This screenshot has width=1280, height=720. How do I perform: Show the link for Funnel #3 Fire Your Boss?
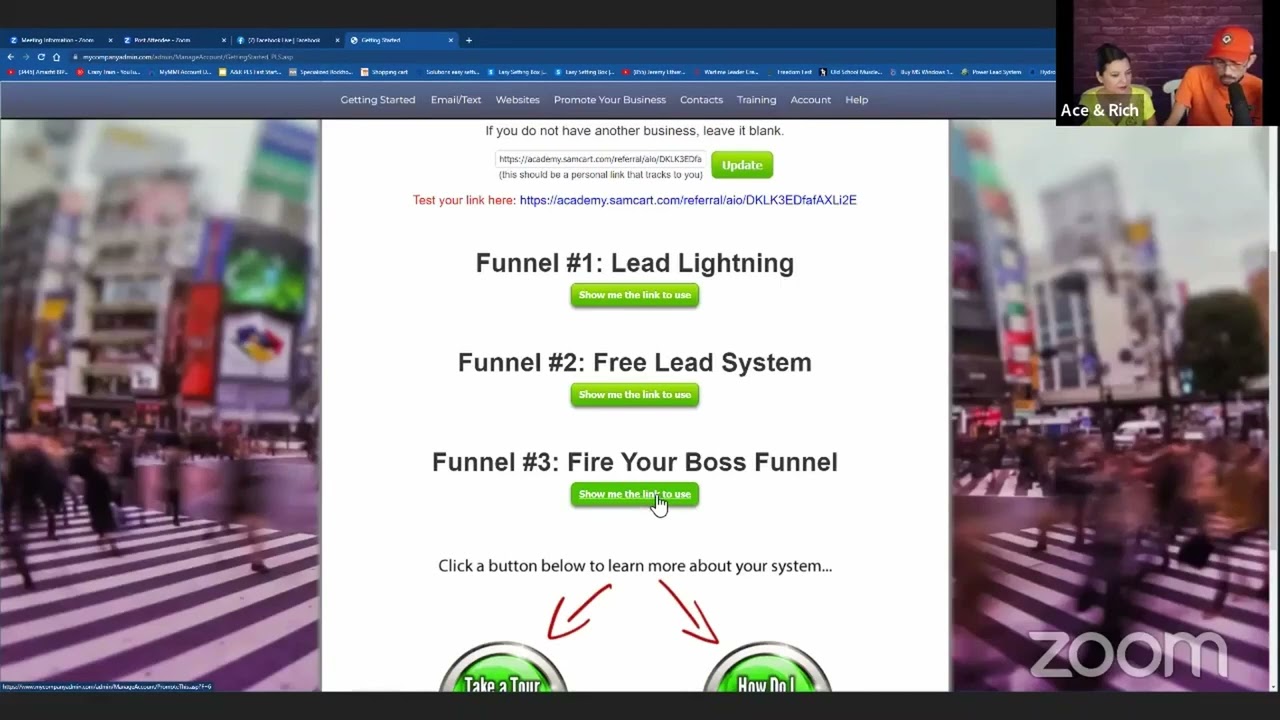(x=635, y=494)
